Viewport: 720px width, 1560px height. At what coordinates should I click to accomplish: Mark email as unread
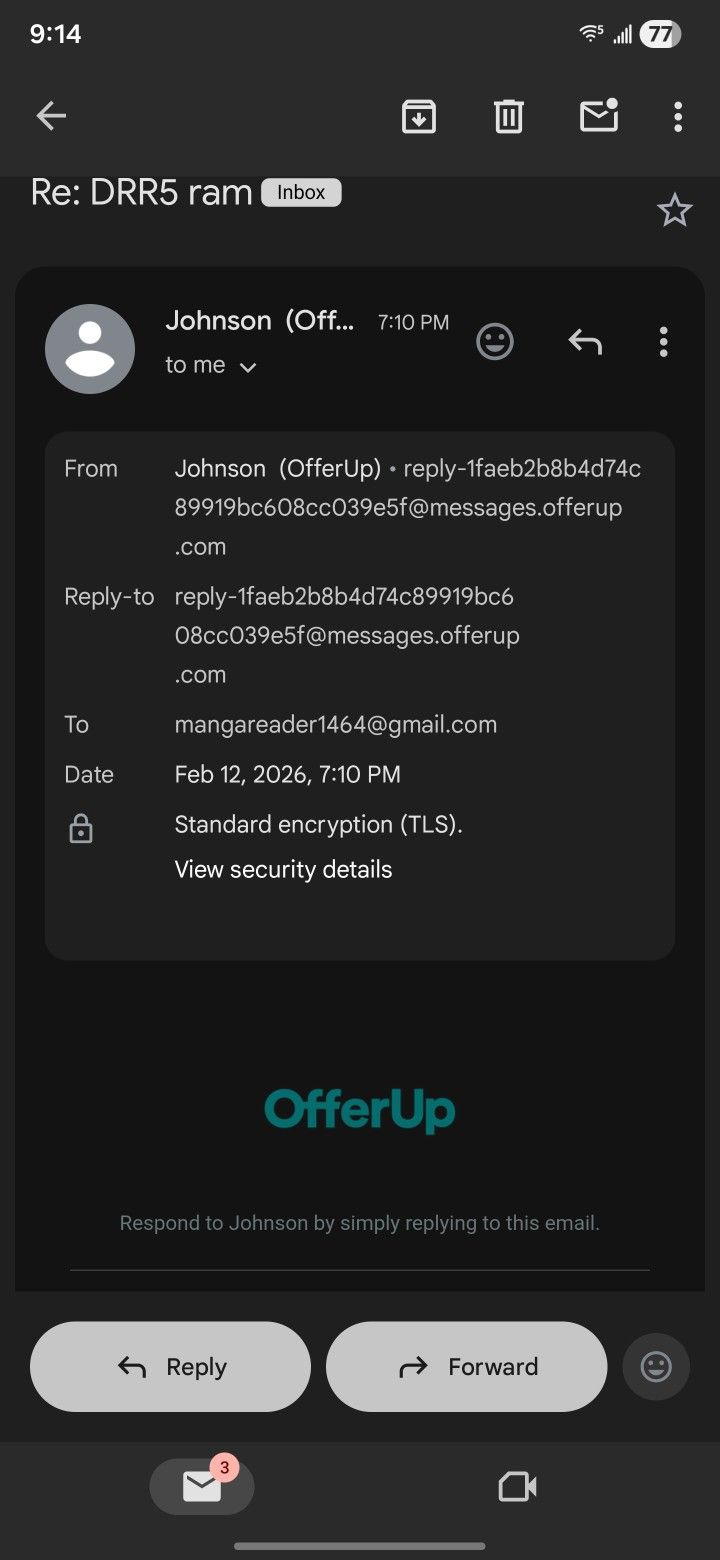pos(599,117)
